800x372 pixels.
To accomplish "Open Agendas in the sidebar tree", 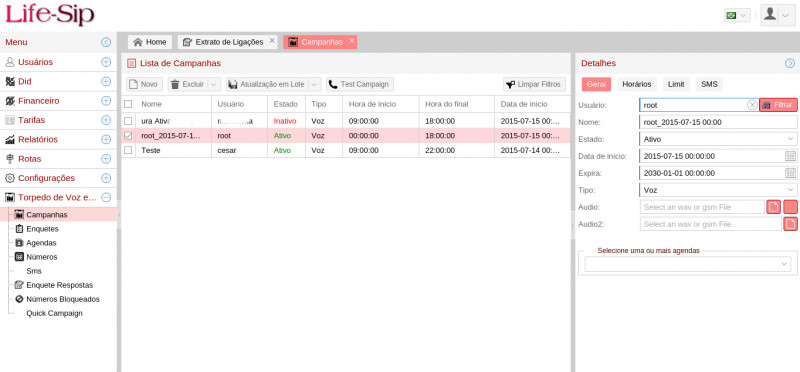I will point(41,243).
